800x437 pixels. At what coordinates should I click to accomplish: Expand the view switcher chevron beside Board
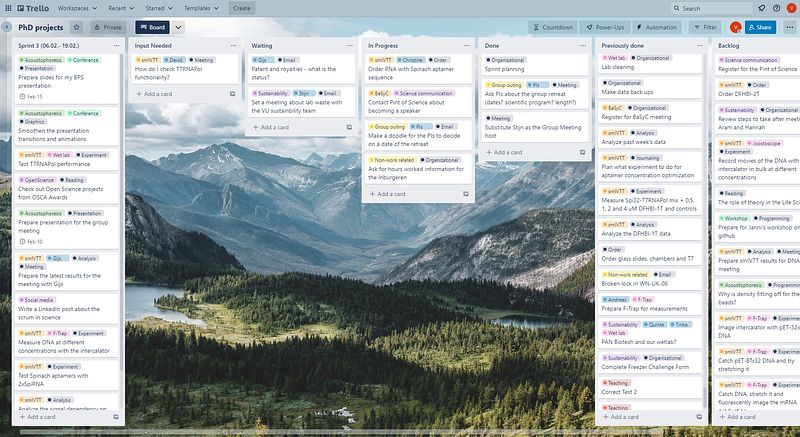(x=178, y=27)
